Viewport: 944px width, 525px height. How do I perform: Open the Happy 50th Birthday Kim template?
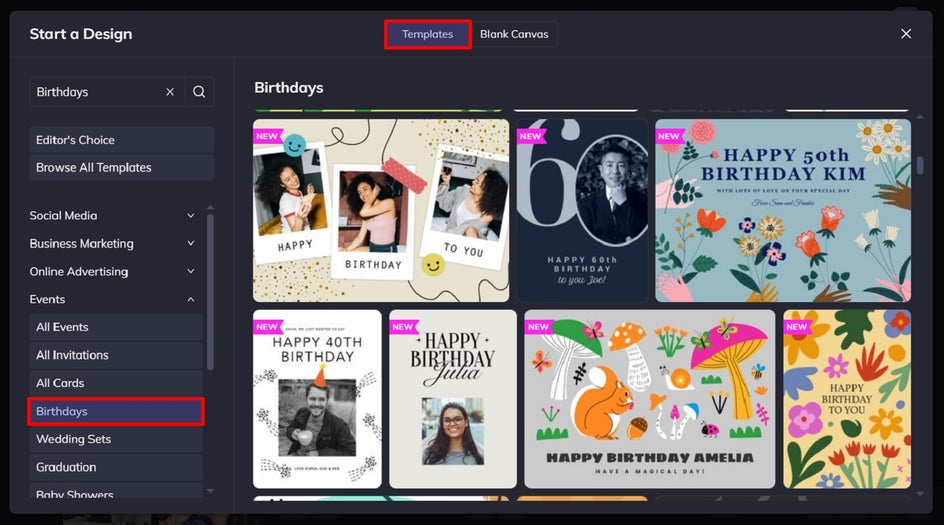point(783,210)
